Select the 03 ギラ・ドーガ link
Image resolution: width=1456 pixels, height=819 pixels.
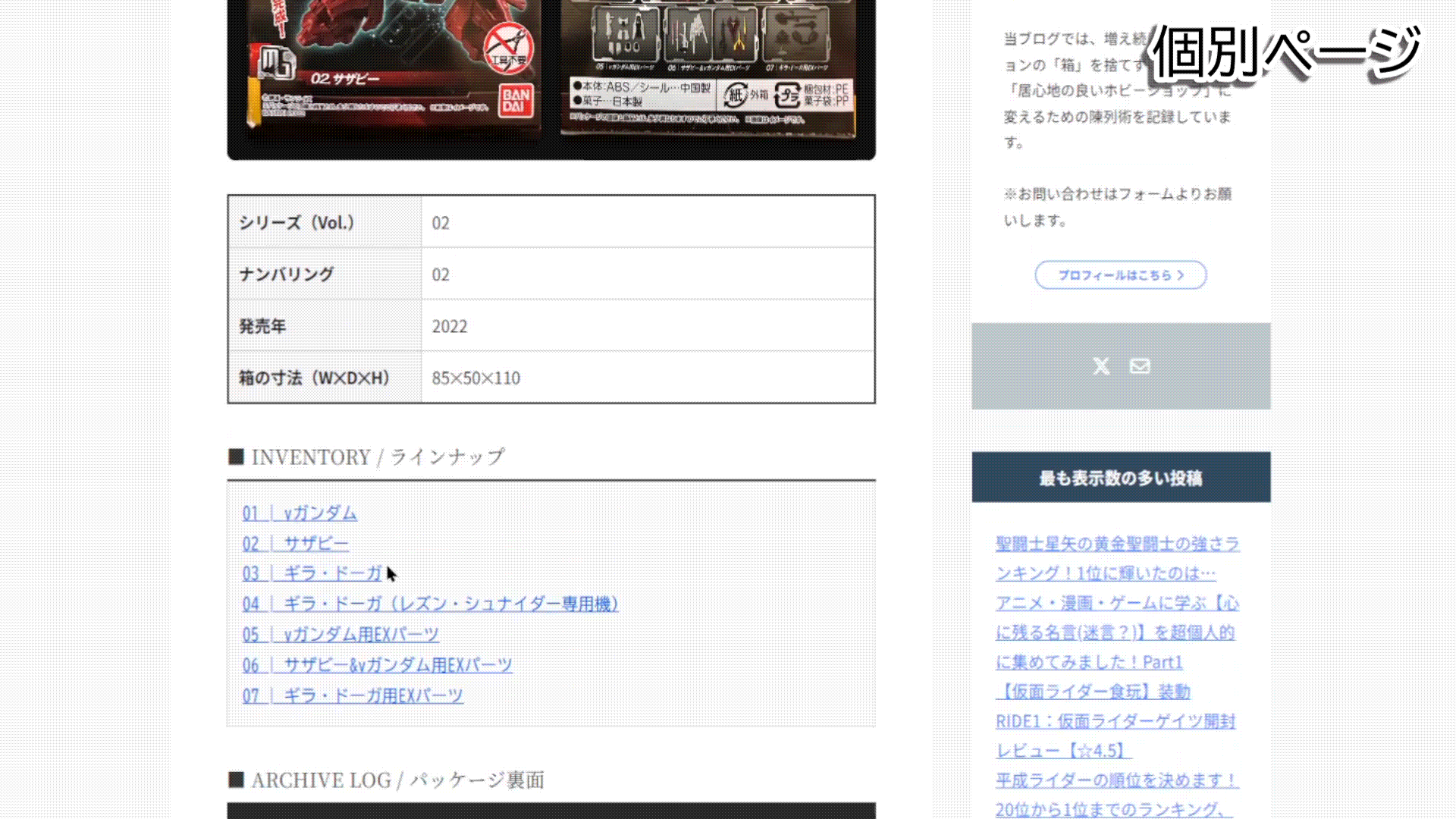click(x=311, y=574)
